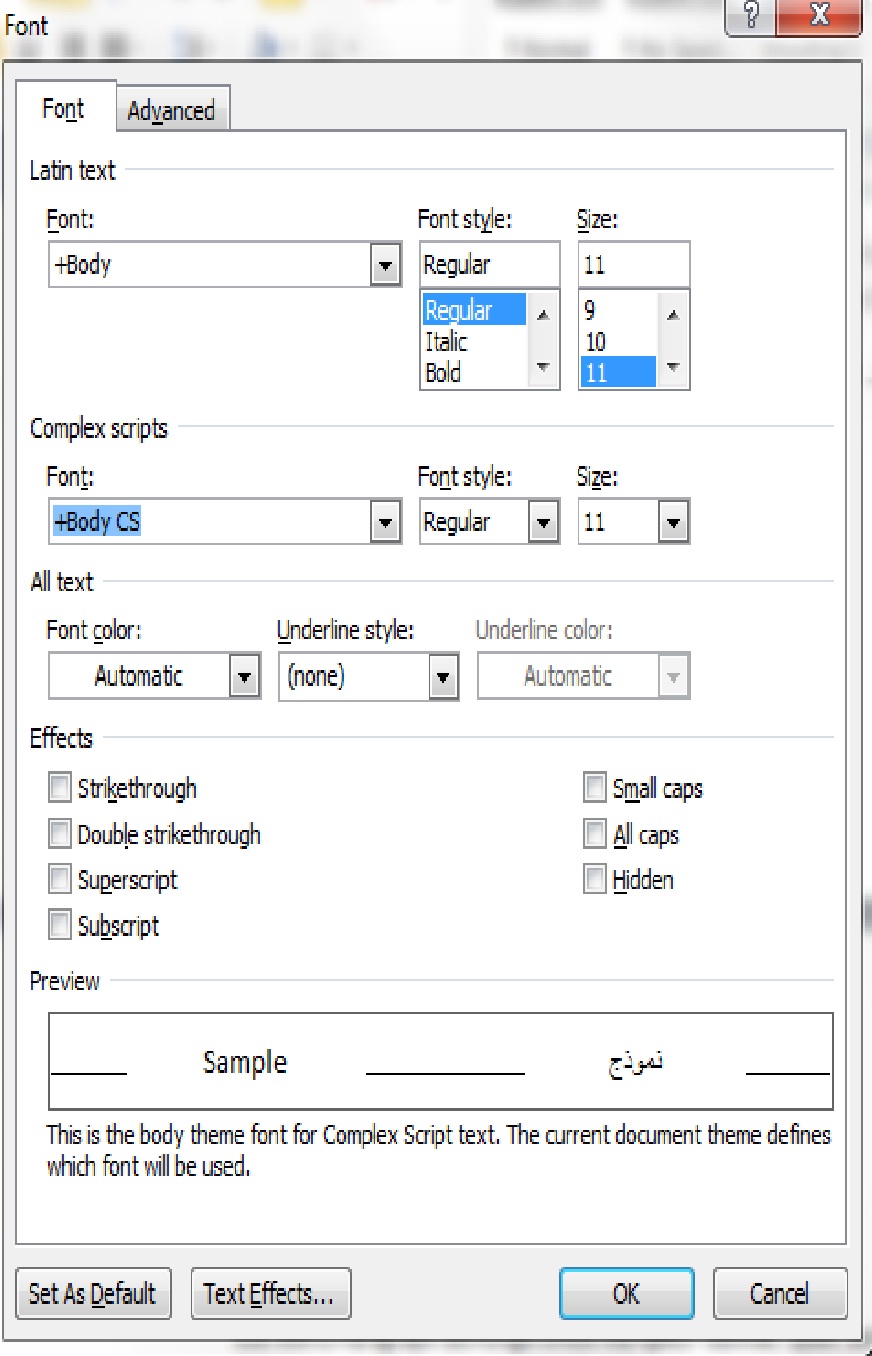Enable the Strikethrough checkbox
The height and width of the screenshot is (1356, 872).
click(x=61, y=788)
